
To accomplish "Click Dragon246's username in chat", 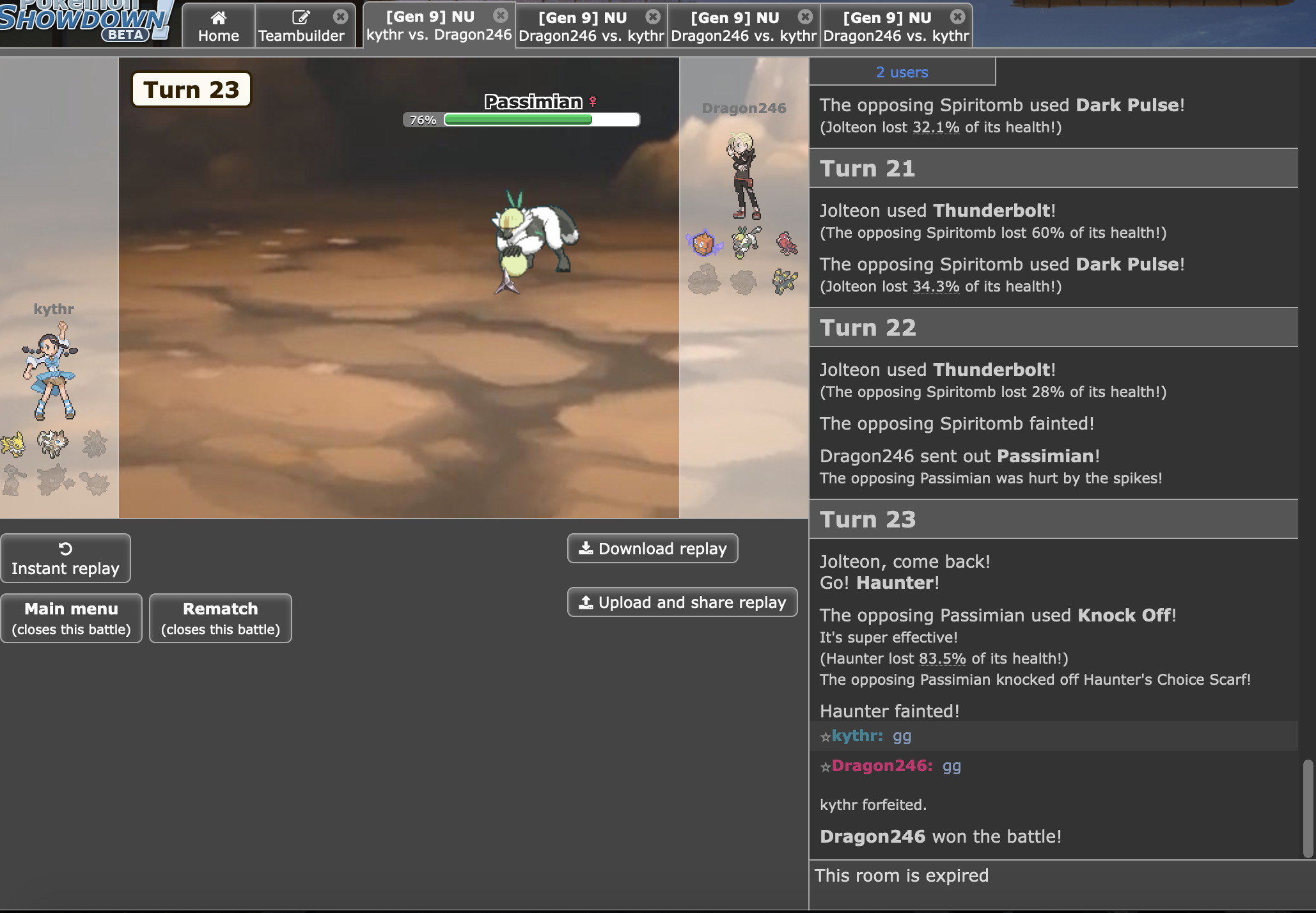I will 882,766.
